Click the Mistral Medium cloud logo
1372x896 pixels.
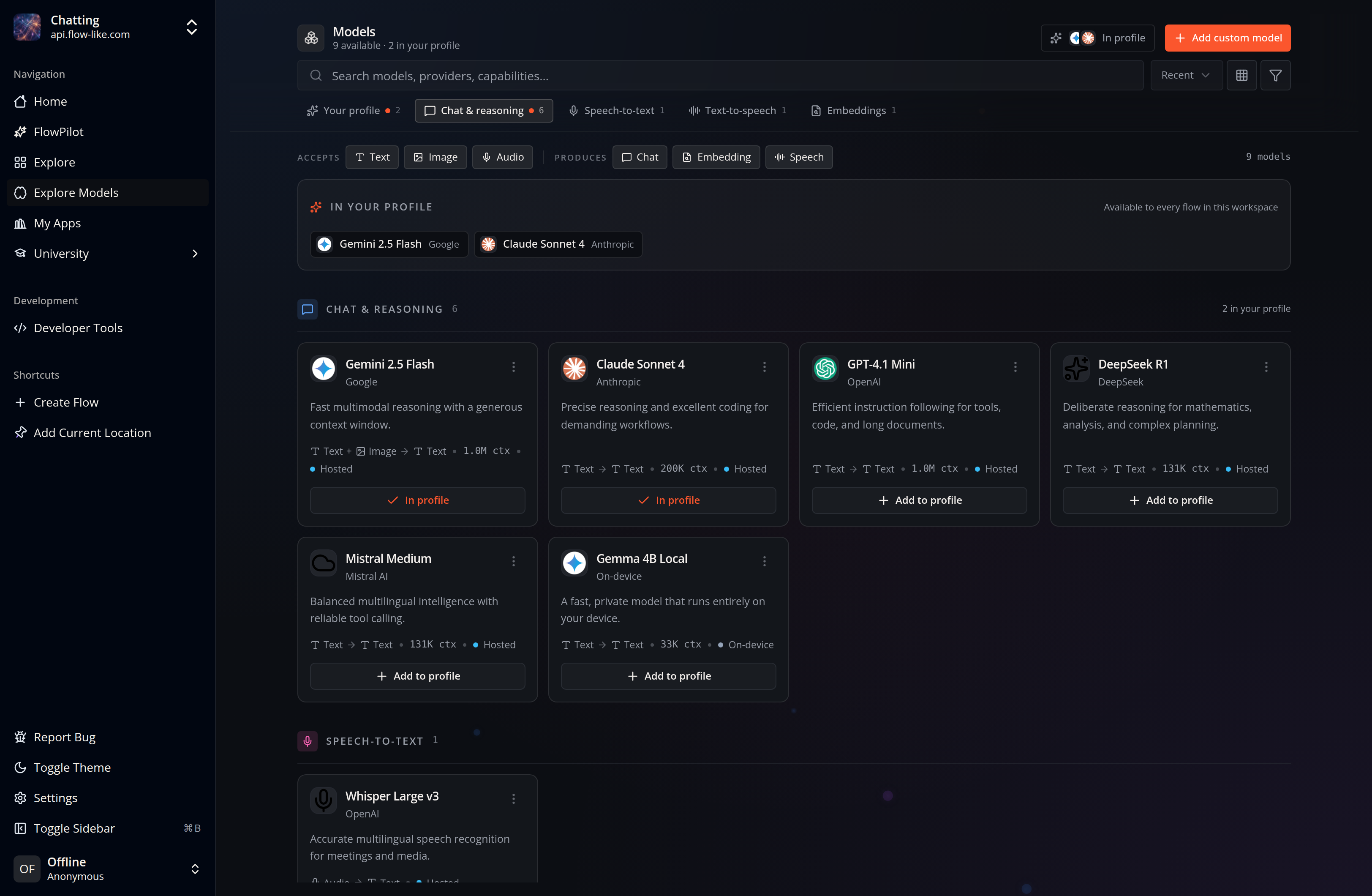[324, 563]
